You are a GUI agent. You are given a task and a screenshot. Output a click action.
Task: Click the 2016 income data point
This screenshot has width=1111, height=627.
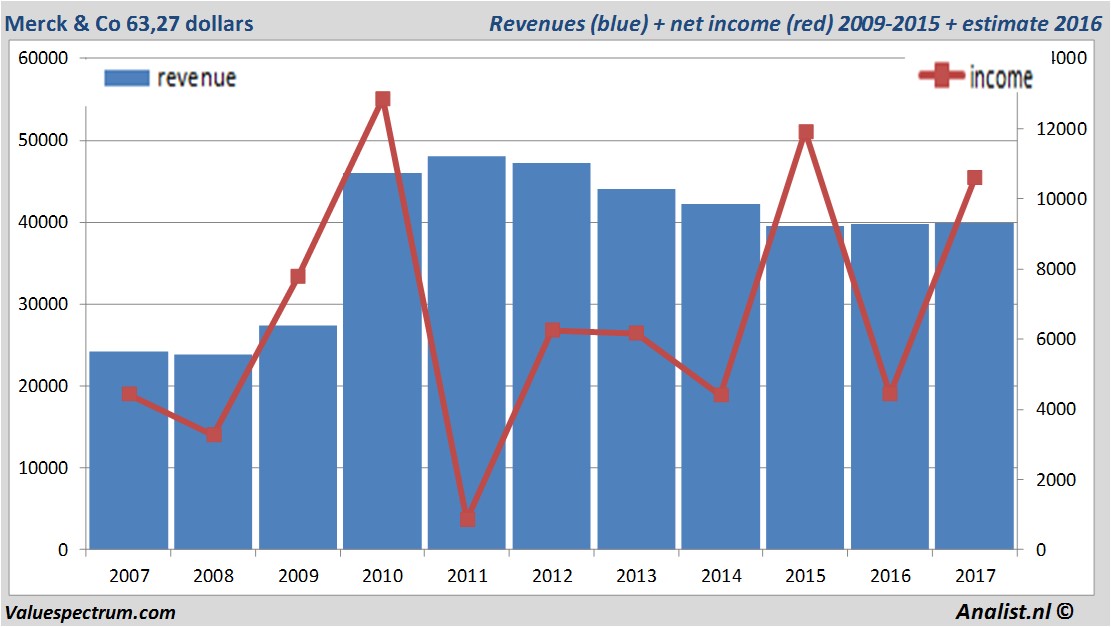(890, 393)
